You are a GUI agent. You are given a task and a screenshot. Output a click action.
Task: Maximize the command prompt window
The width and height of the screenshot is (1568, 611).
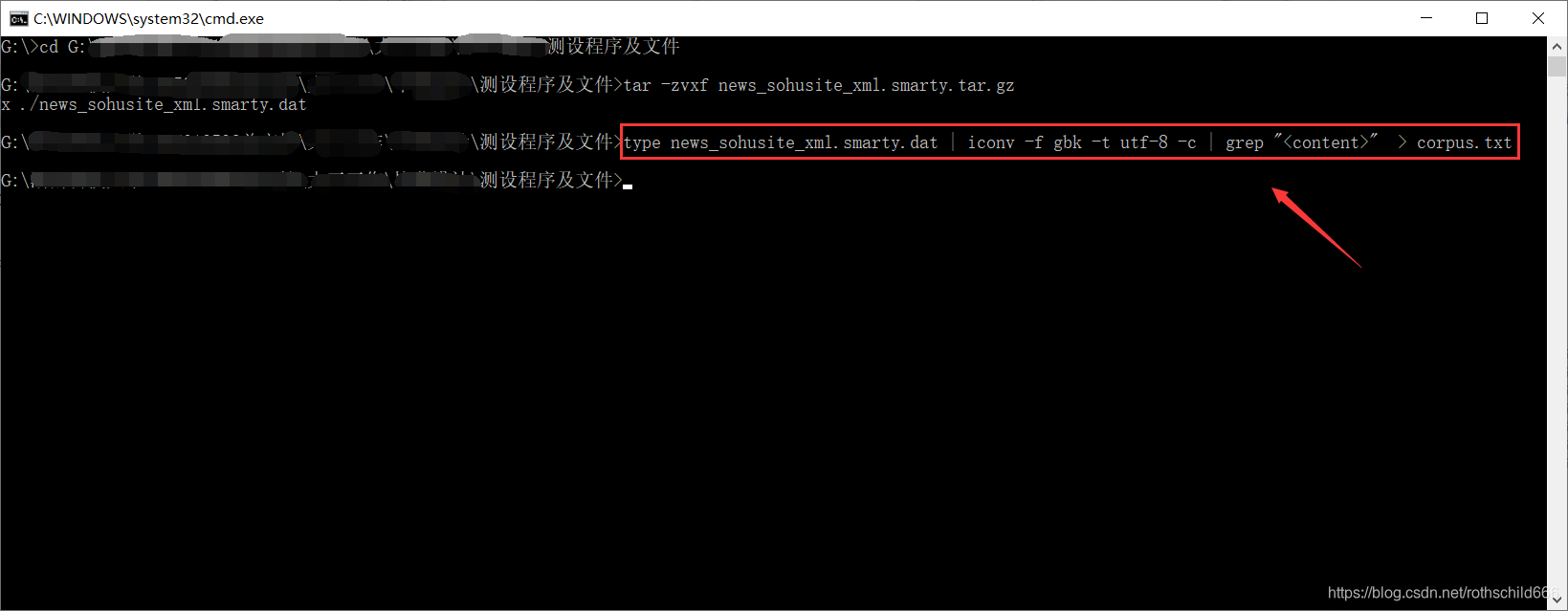tap(1482, 18)
